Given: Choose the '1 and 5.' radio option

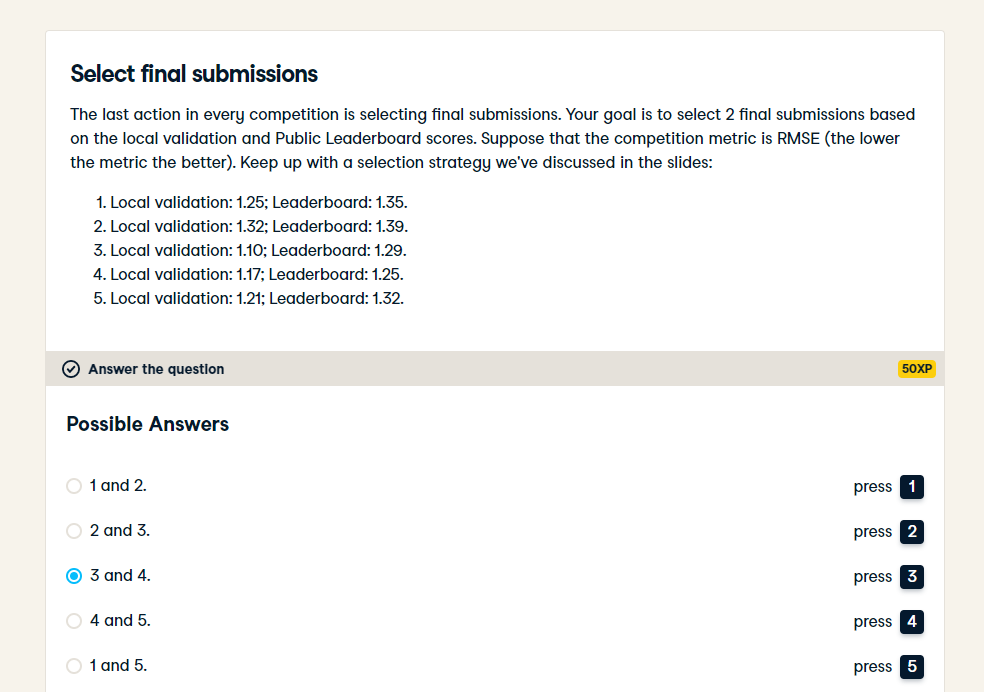Looking at the screenshot, I should coord(74,666).
